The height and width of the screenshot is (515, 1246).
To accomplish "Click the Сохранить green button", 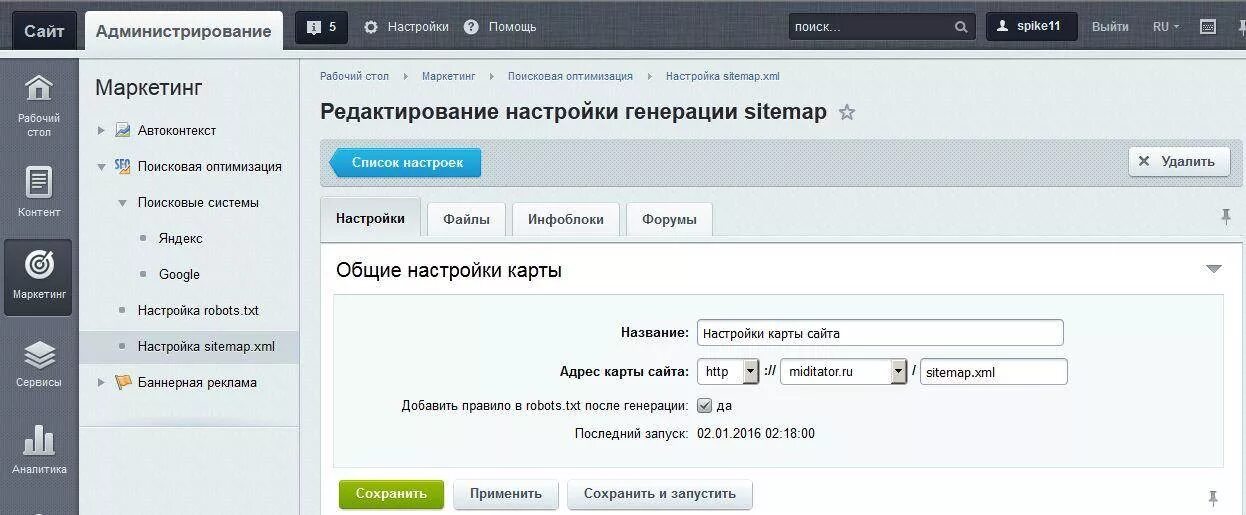I will 391,493.
